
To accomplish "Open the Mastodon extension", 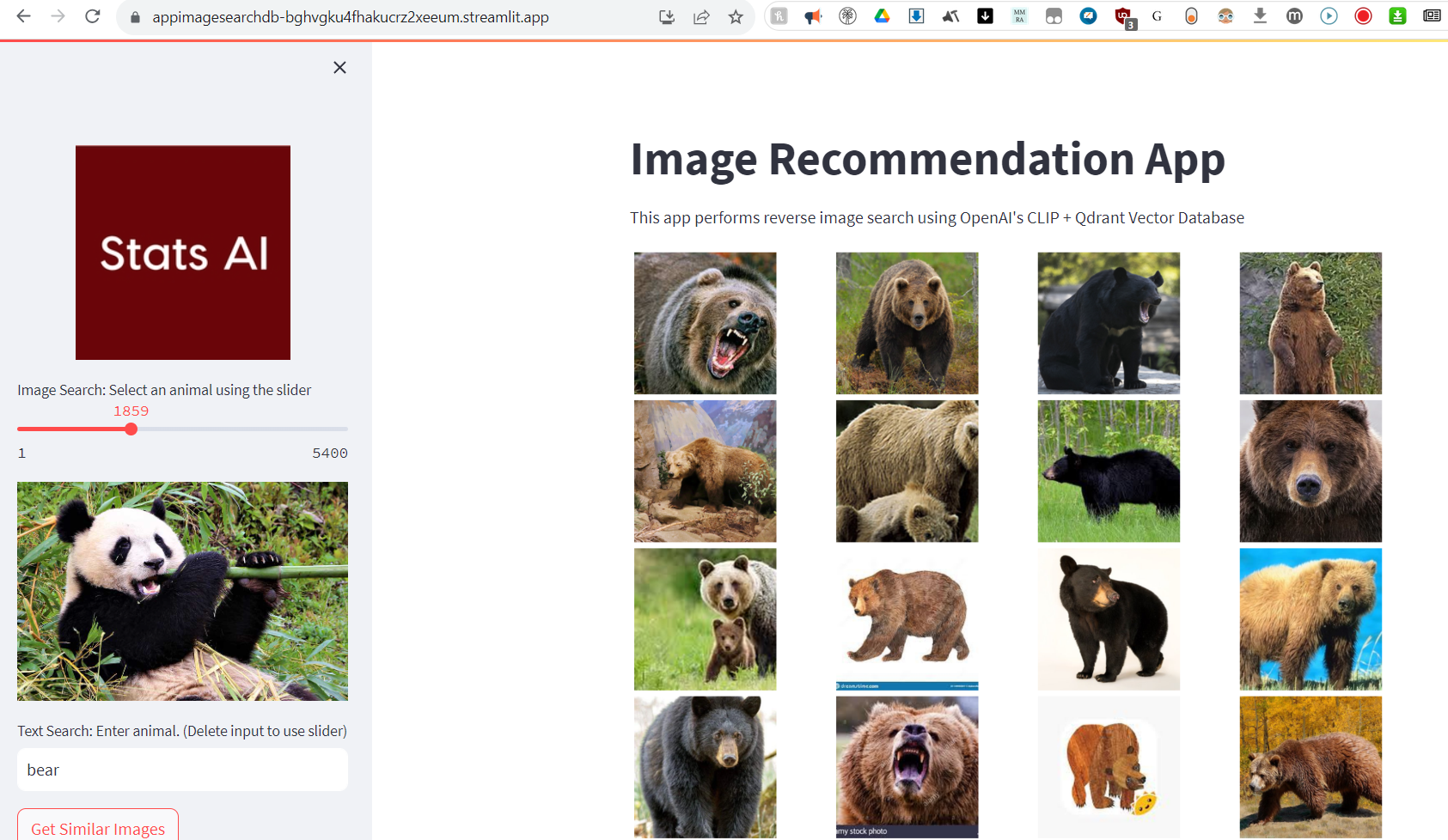I will click(x=1294, y=16).
